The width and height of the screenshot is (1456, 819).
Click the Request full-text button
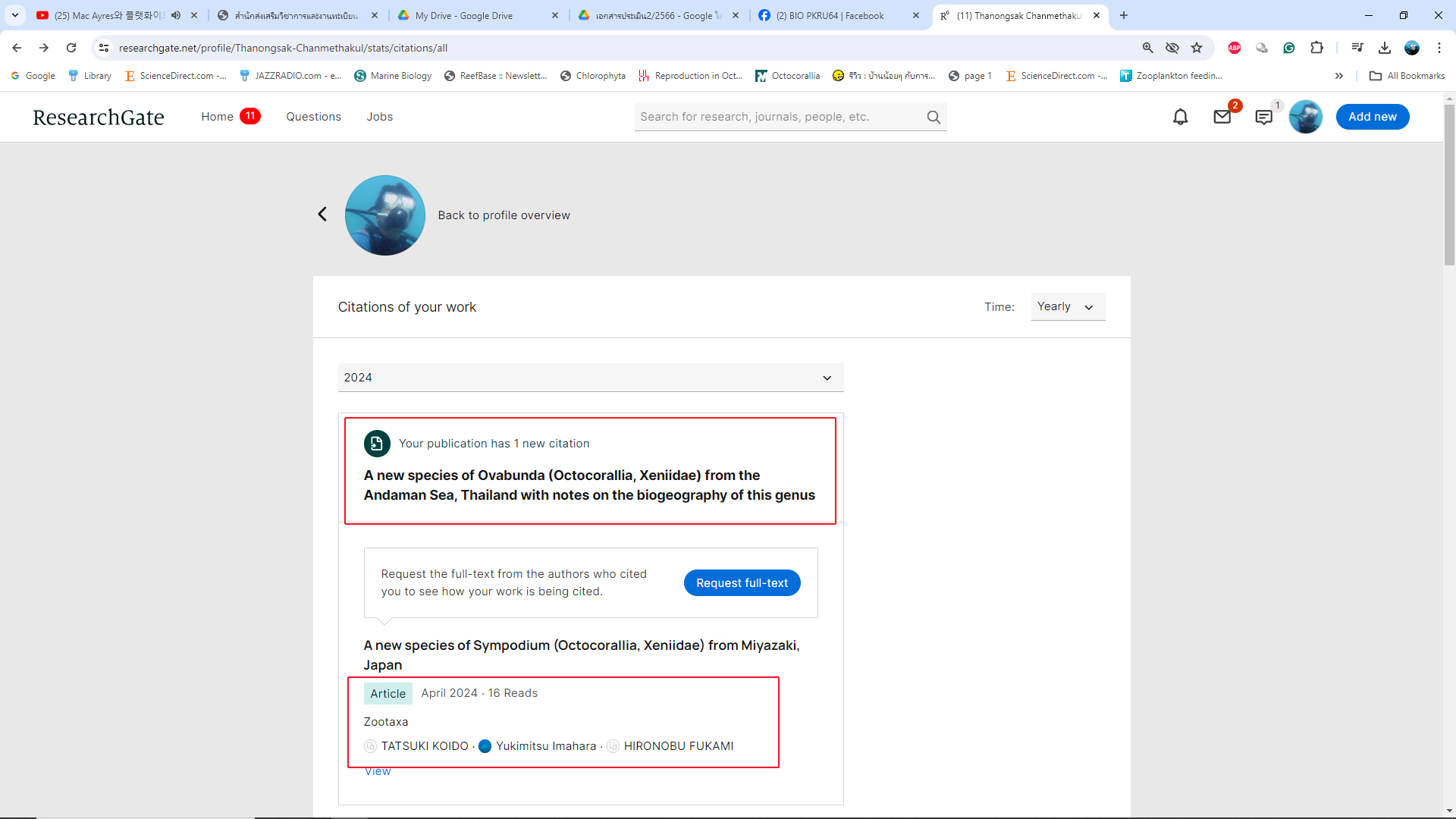coord(742,582)
